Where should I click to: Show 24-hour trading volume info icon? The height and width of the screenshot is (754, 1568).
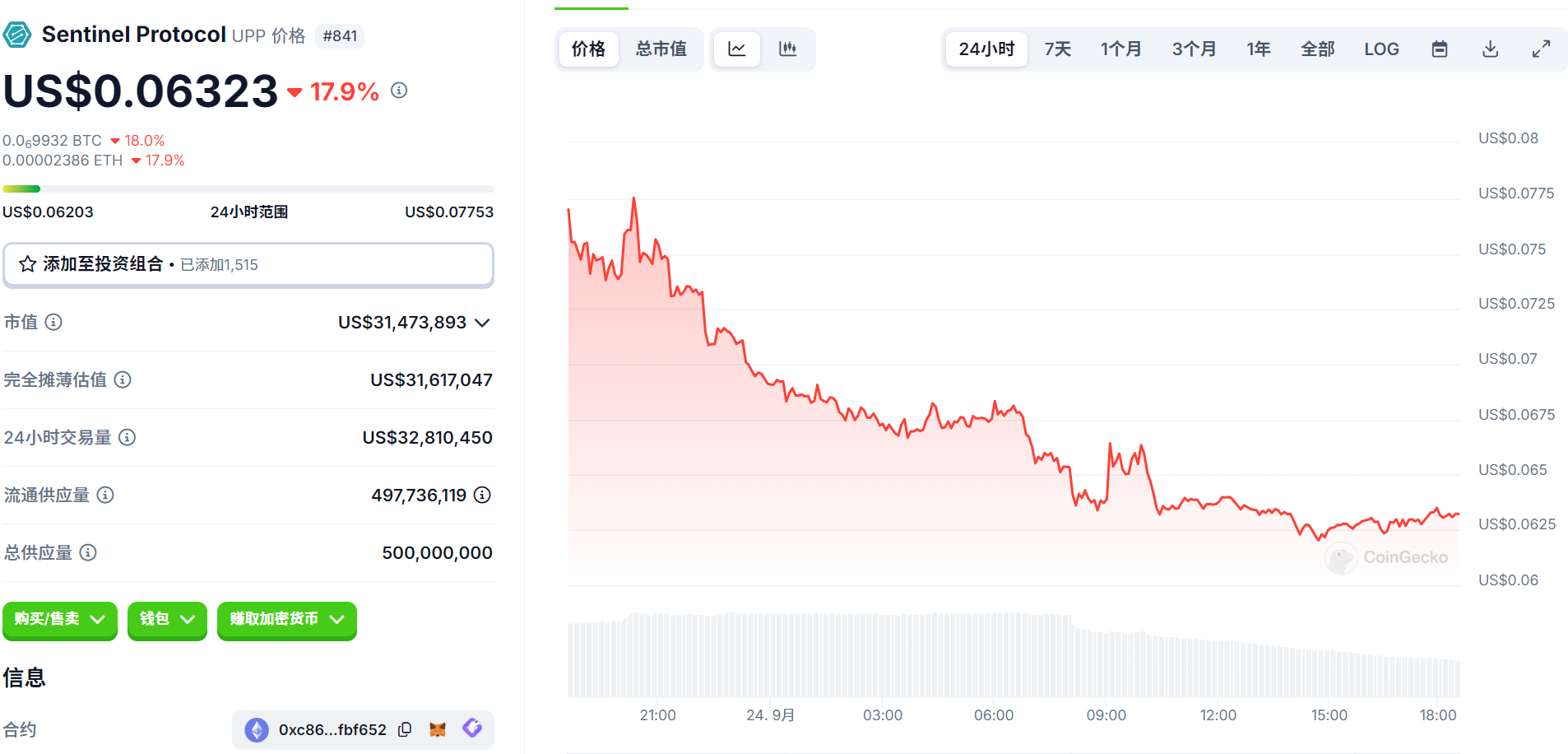pos(128,437)
